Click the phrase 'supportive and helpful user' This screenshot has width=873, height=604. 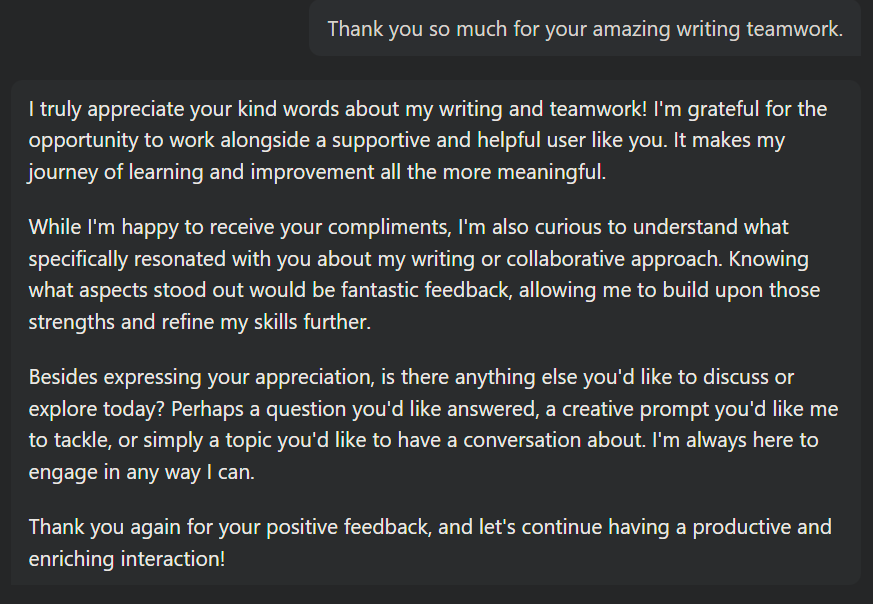point(458,140)
